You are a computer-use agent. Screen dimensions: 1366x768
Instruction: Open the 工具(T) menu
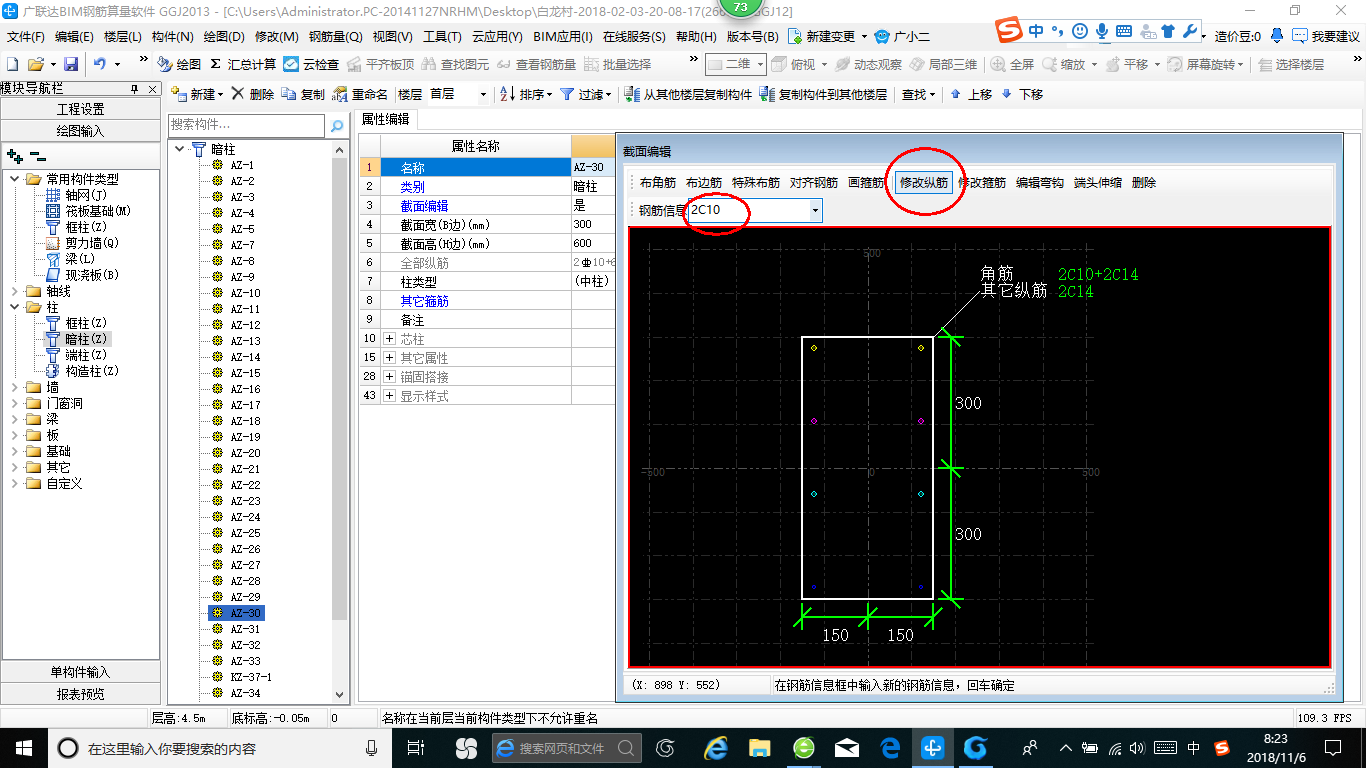[x=442, y=37]
